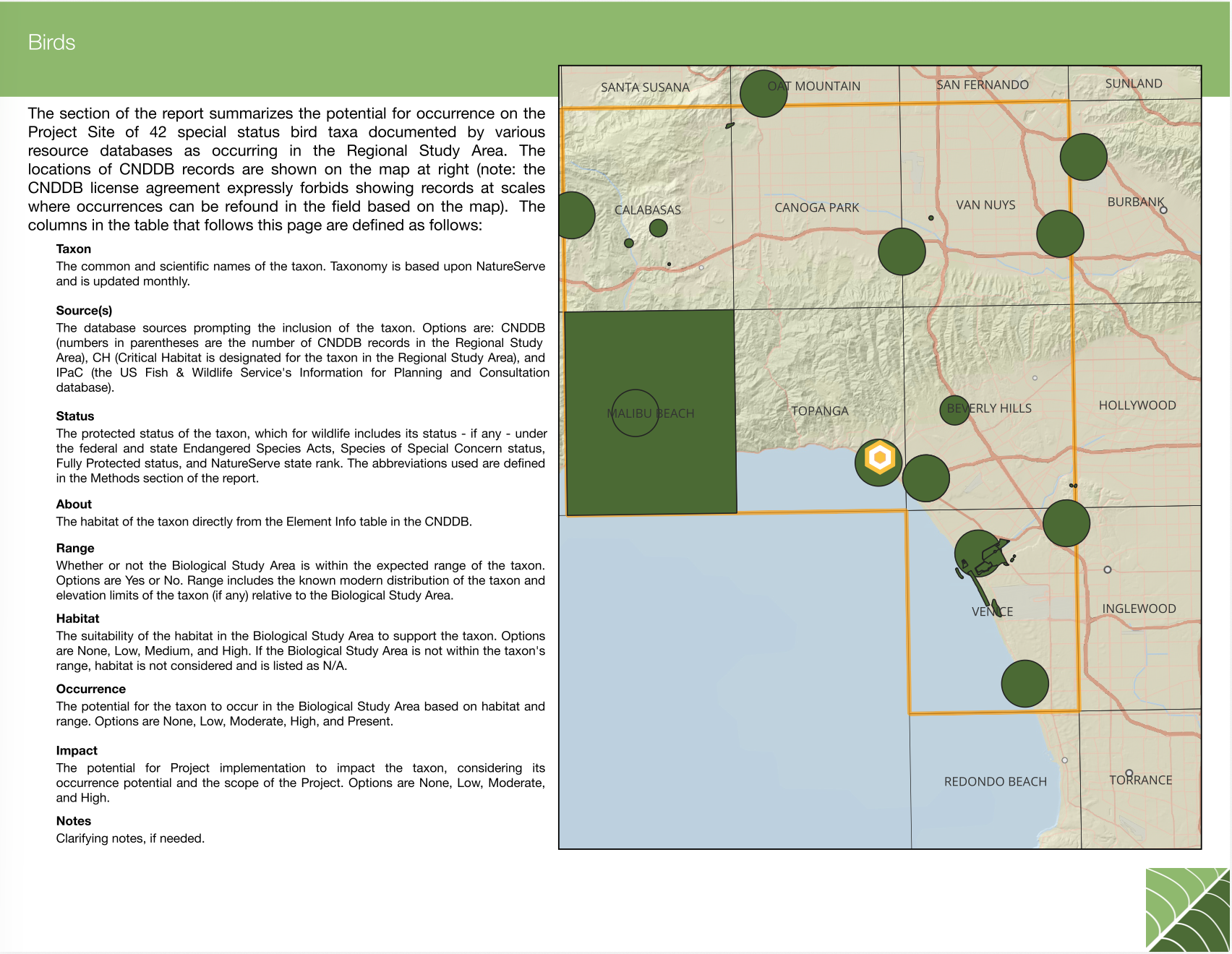Click the CANOGA PARK map label

817,207
